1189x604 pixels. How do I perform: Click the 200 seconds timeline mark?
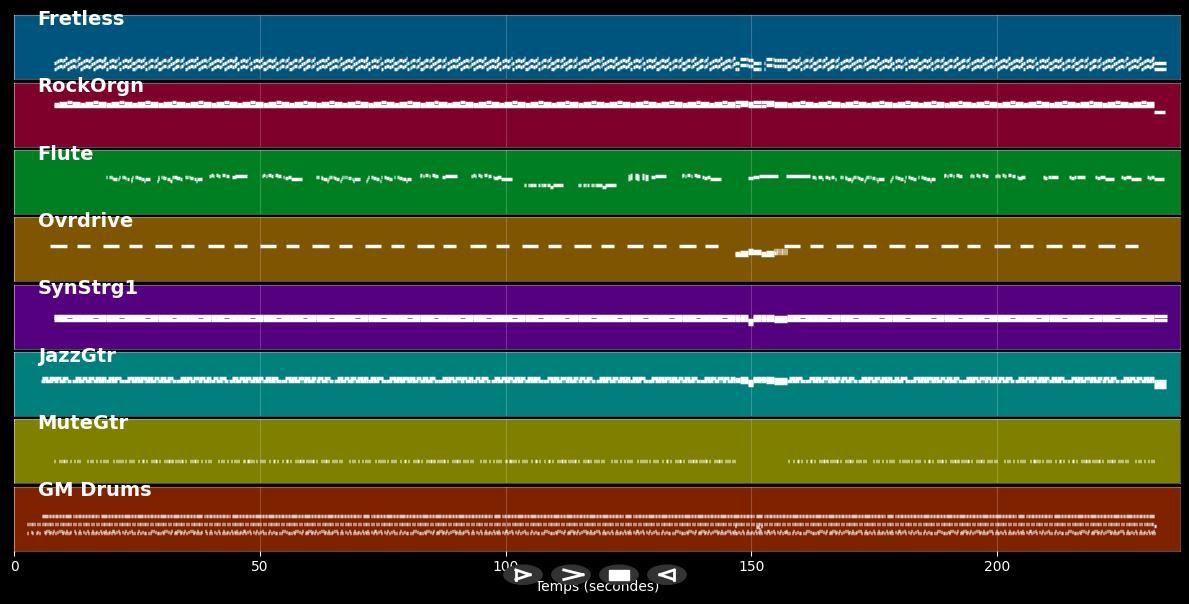tap(998, 566)
